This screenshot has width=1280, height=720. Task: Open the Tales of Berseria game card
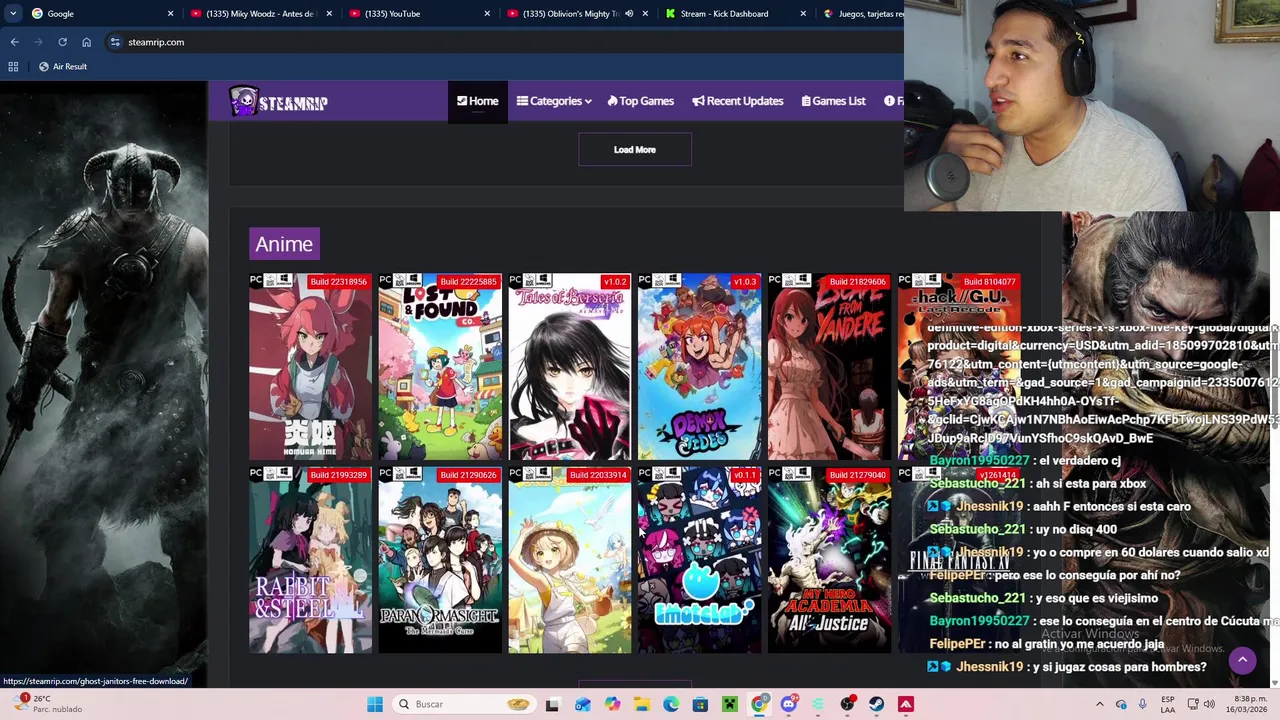[x=570, y=367]
